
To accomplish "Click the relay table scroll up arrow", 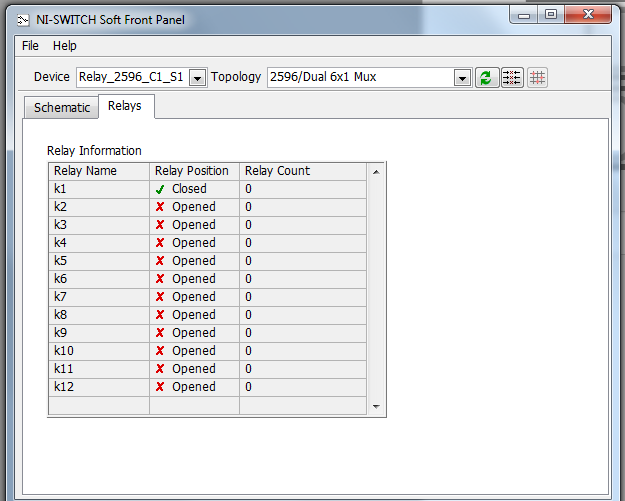I will click(x=376, y=172).
